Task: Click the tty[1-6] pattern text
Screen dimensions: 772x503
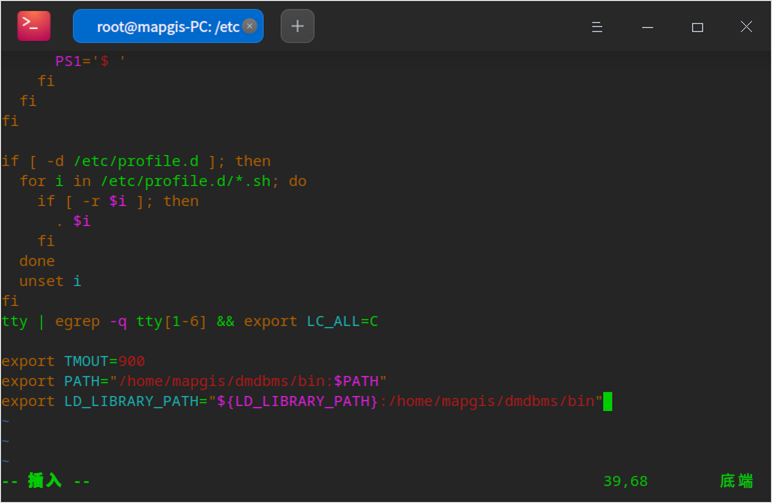Action: coord(171,321)
